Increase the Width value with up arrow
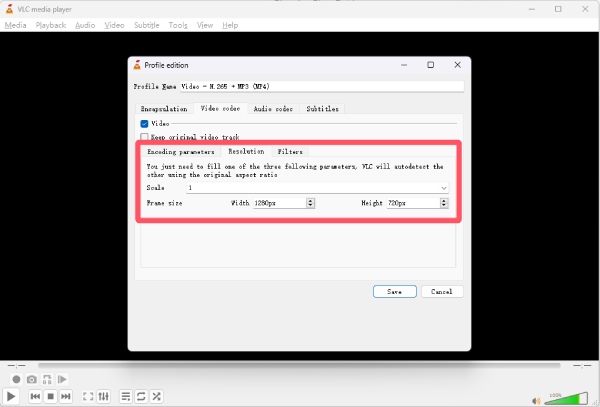This screenshot has width=600, height=407. (x=310, y=200)
